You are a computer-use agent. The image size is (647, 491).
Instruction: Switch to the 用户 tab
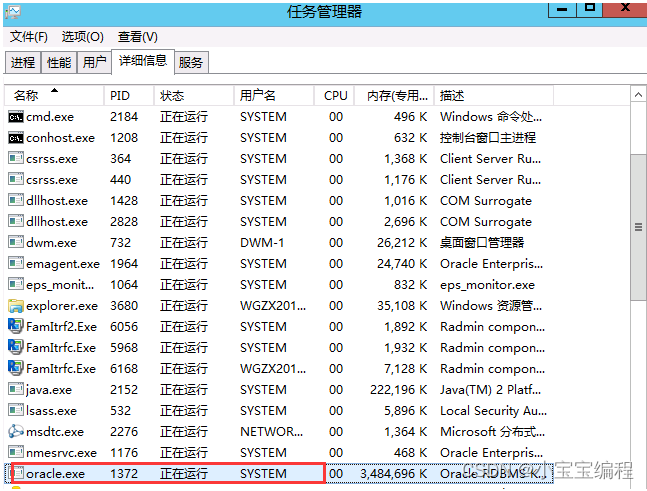[94, 63]
